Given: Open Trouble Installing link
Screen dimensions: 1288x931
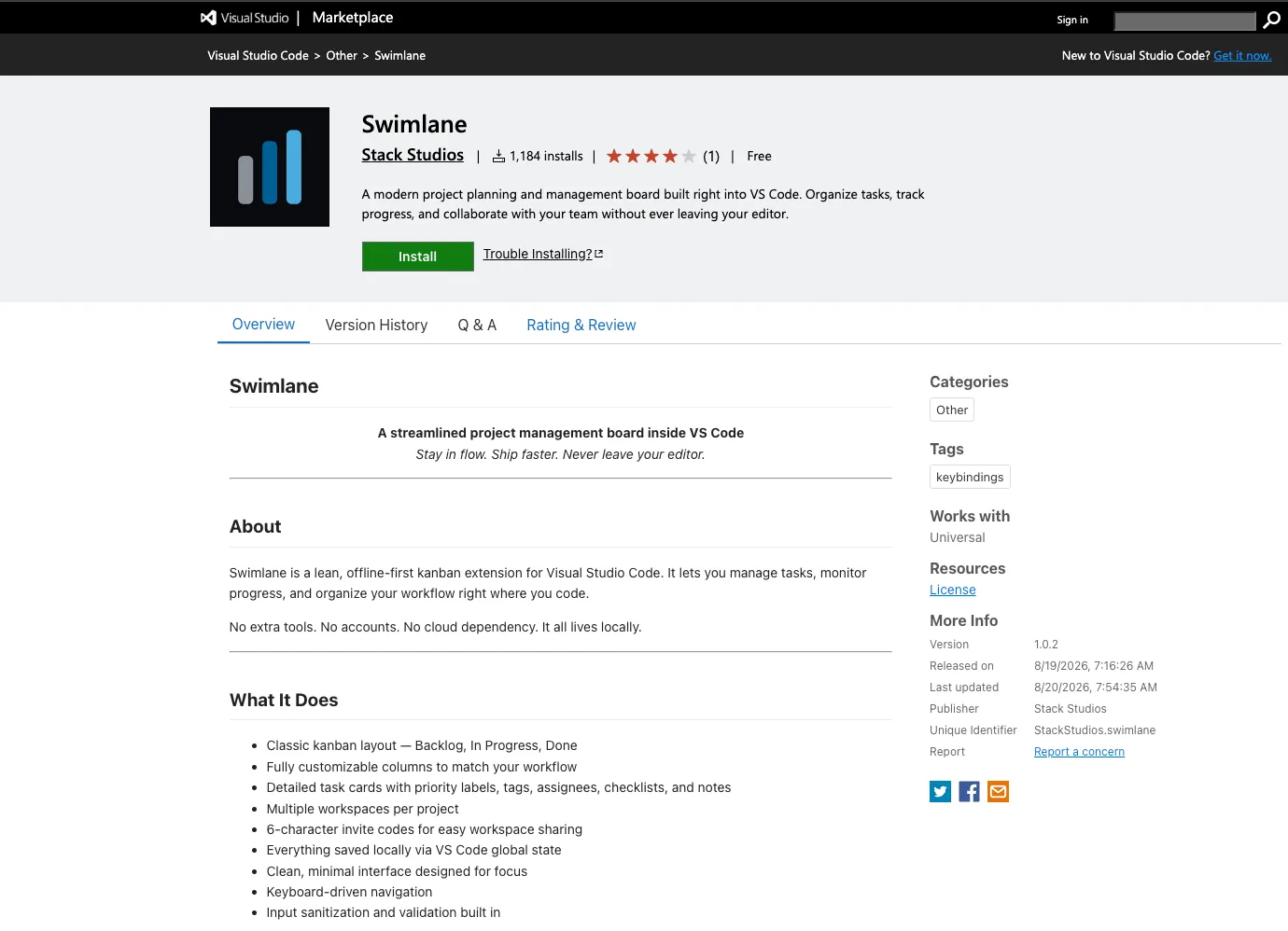Looking at the screenshot, I should pos(543,254).
